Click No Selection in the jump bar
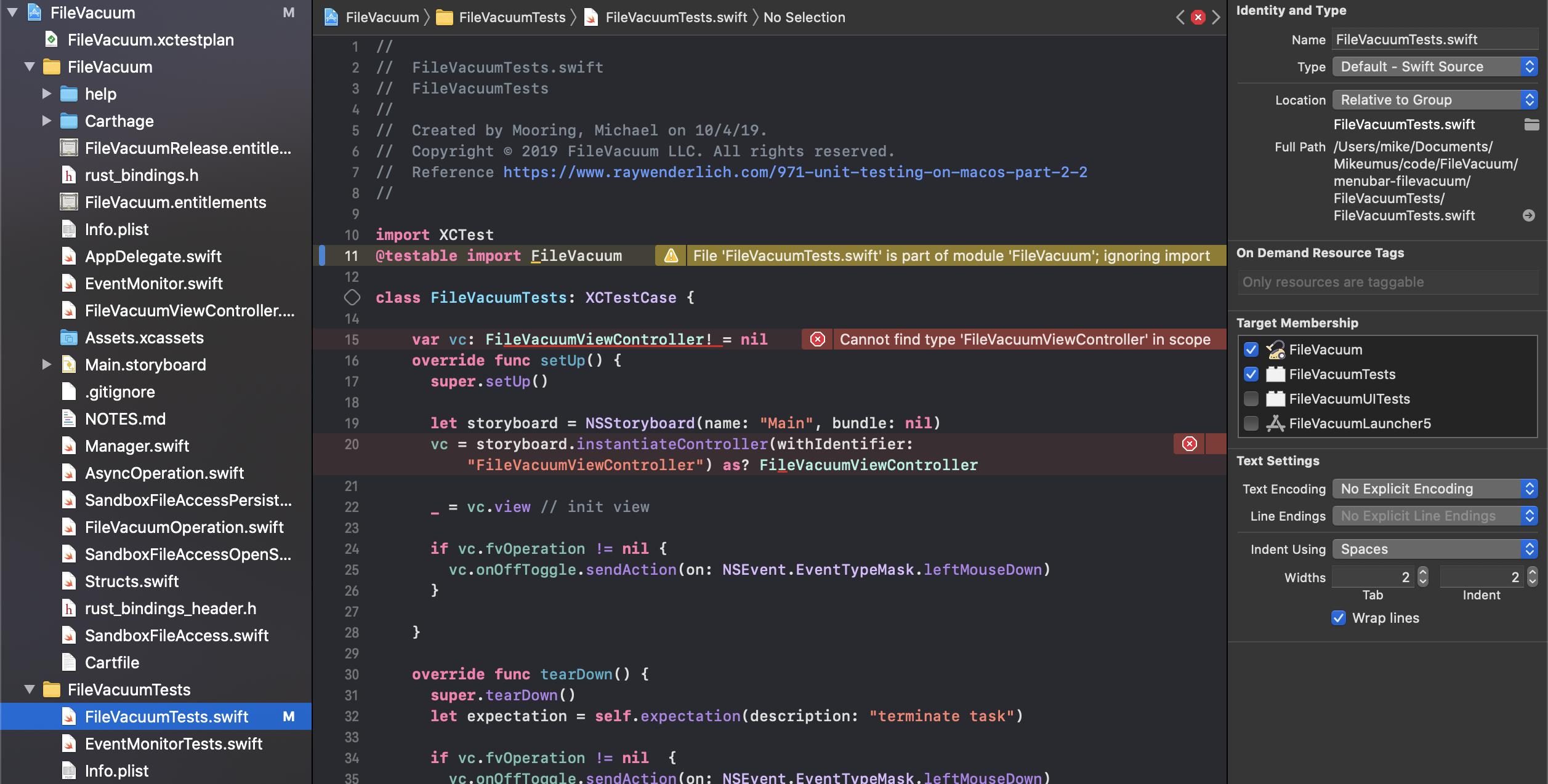 (x=804, y=17)
